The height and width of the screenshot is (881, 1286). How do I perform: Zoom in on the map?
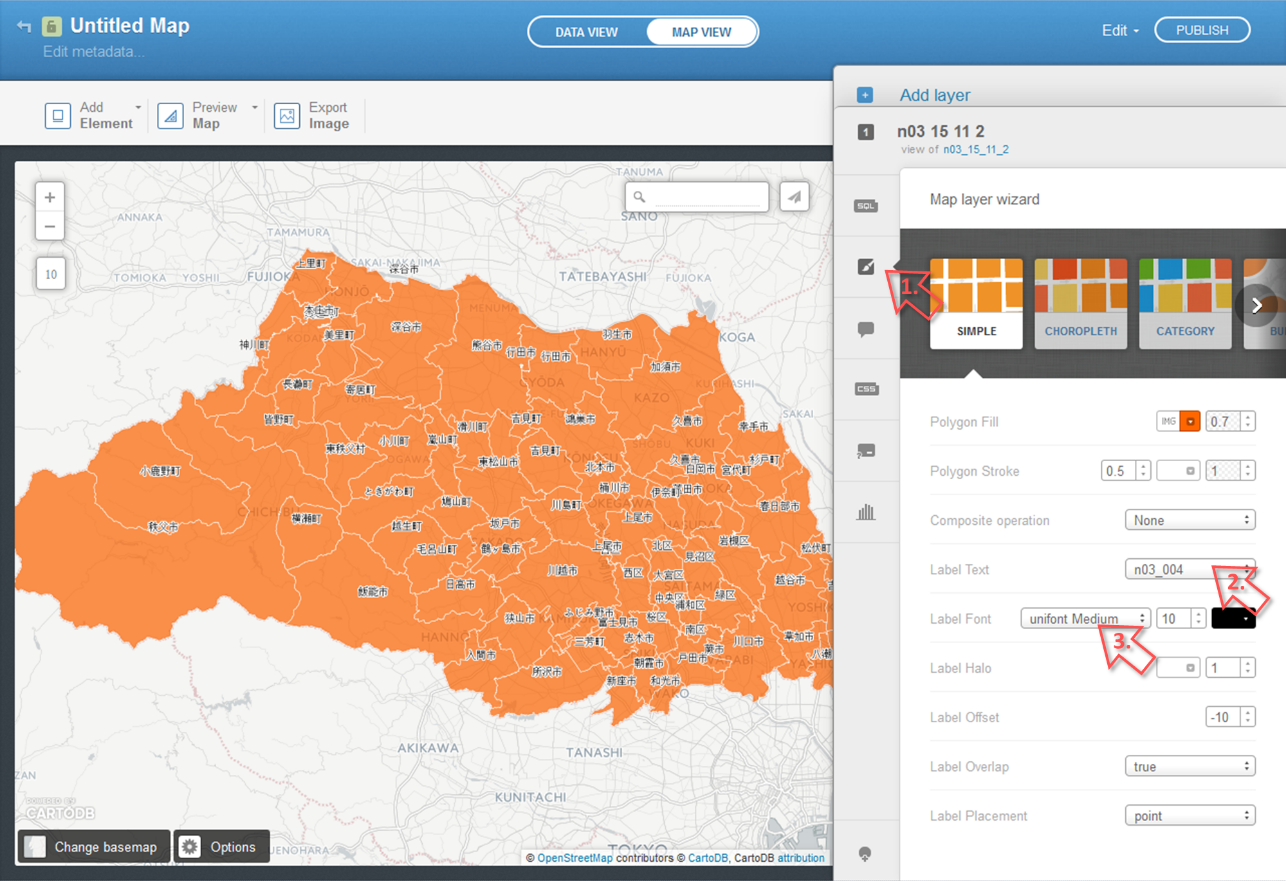pos(50,197)
